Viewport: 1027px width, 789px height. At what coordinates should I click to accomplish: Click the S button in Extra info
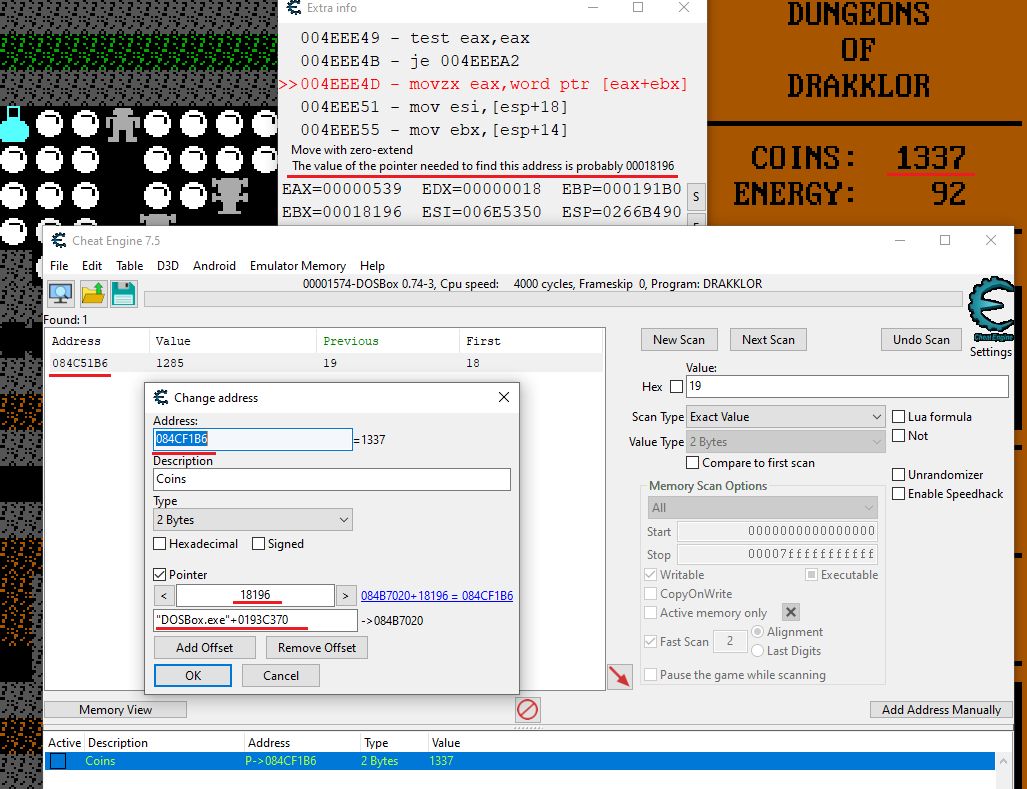tap(696, 196)
